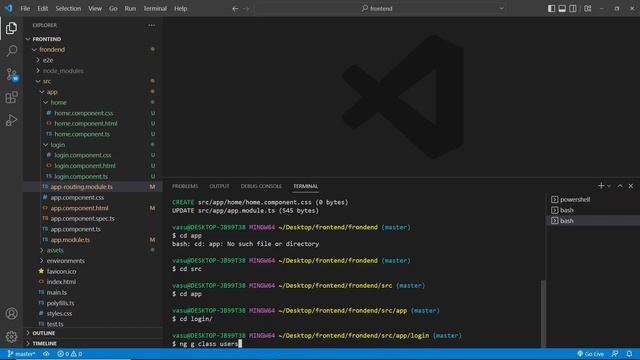Viewport: 640px width, 360px height.
Task: Open the Edit menu
Action: [42, 9]
